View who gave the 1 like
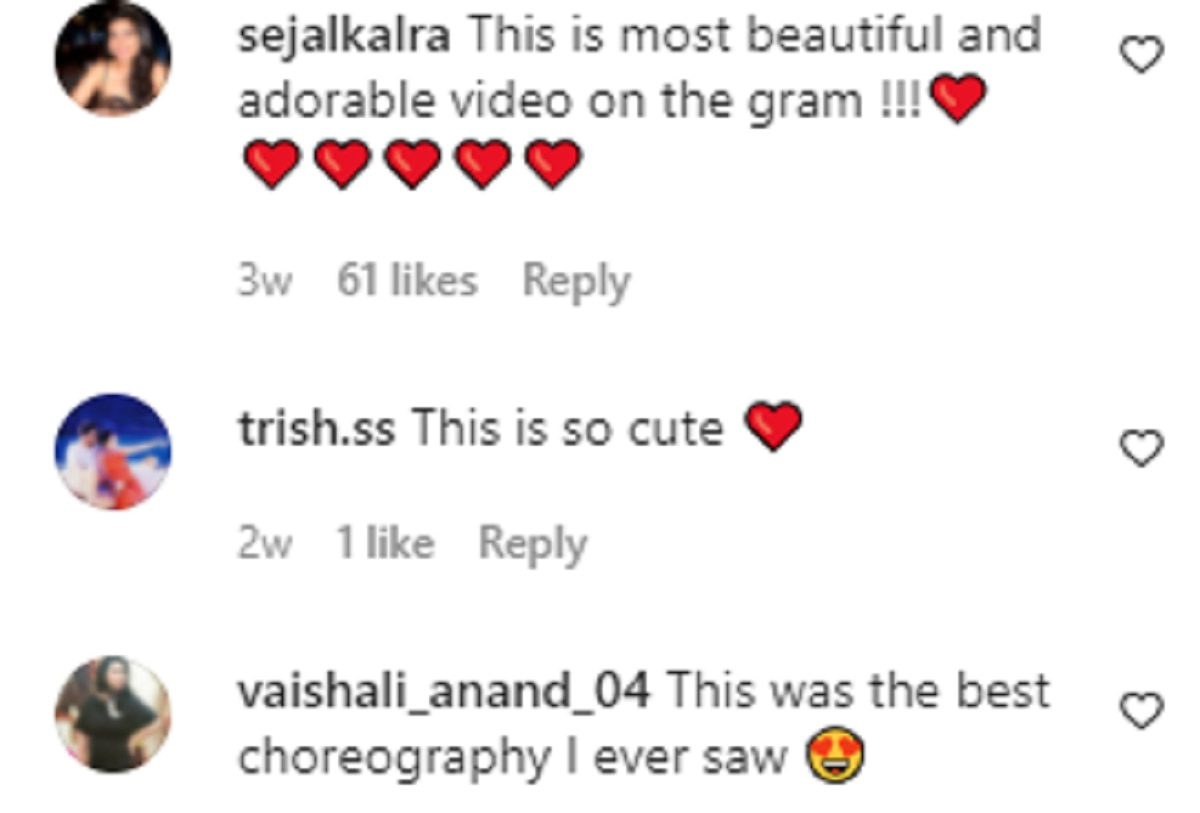The image size is (1200, 813). point(385,543)
